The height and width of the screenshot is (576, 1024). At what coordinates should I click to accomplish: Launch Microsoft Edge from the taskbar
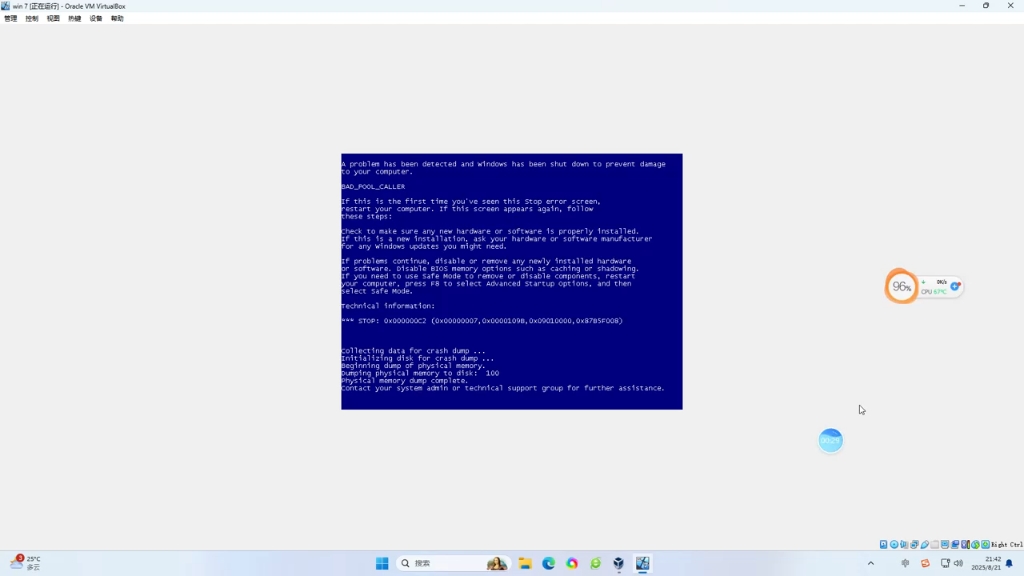(x=549, y=563)
